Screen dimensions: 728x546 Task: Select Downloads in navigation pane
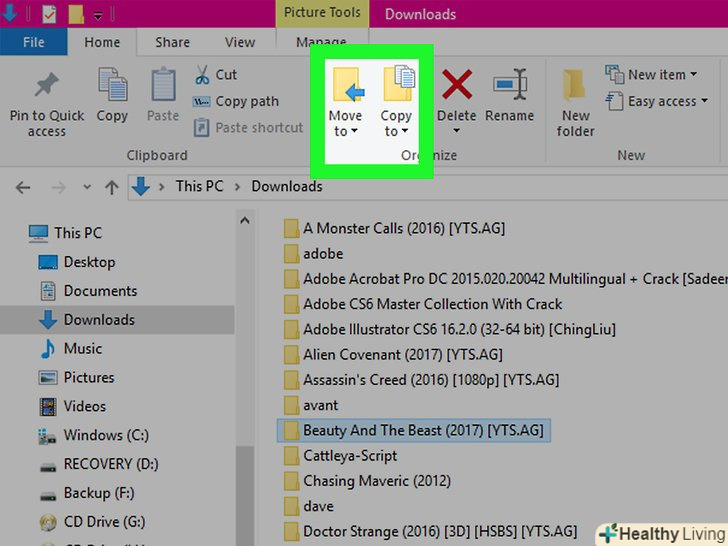click(87, 320)
